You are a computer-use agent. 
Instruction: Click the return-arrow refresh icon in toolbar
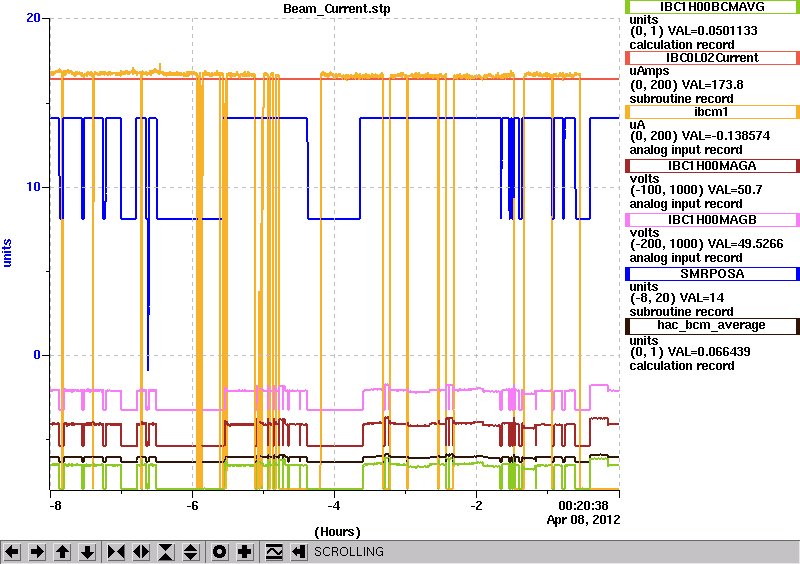(299, 552)
